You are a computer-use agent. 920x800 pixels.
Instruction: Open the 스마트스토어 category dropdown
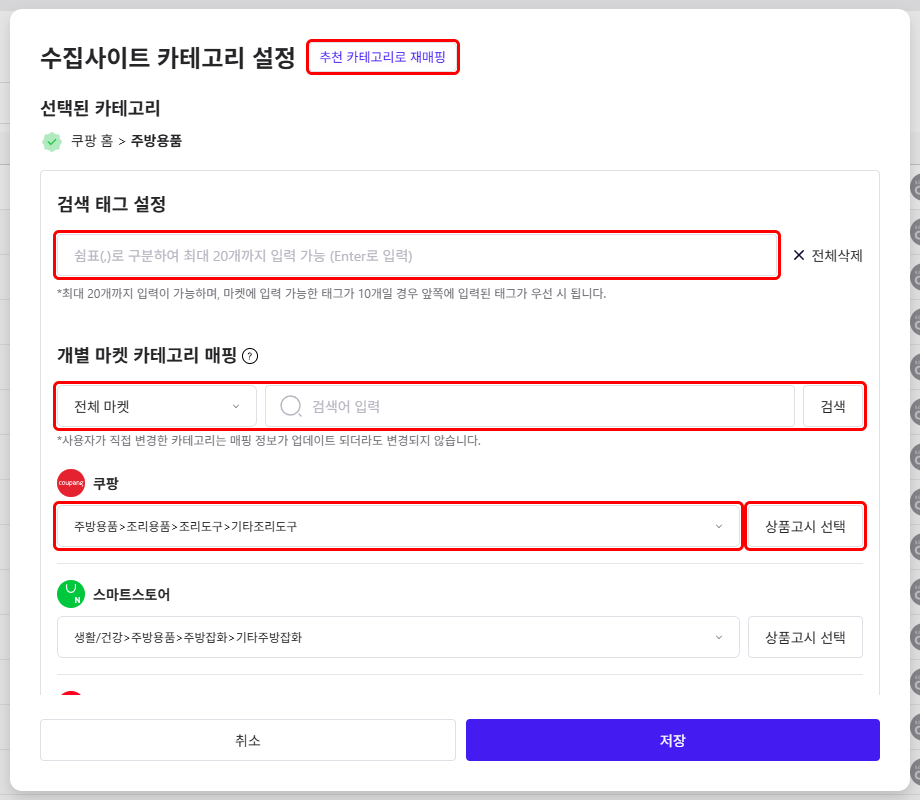coord(398,637)
